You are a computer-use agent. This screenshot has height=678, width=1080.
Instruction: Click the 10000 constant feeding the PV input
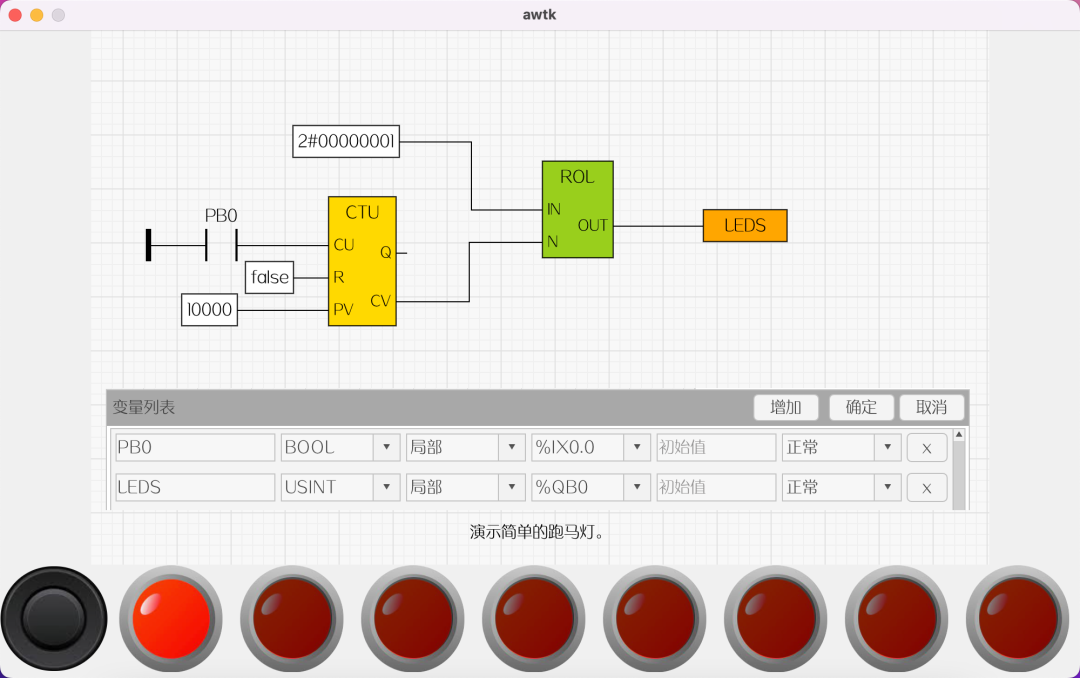click(208, 310)
